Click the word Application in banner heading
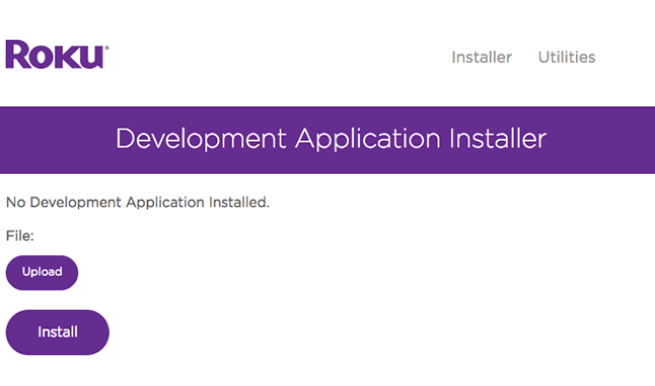 pyautogui.click(x=368, y=140)
